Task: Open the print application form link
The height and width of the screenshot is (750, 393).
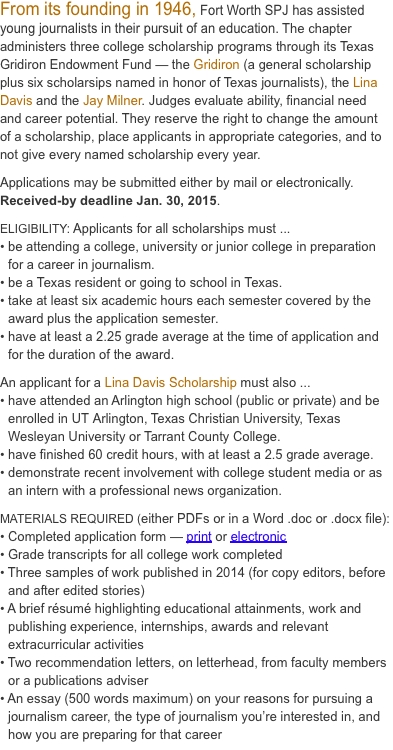Action: (199, 537)
